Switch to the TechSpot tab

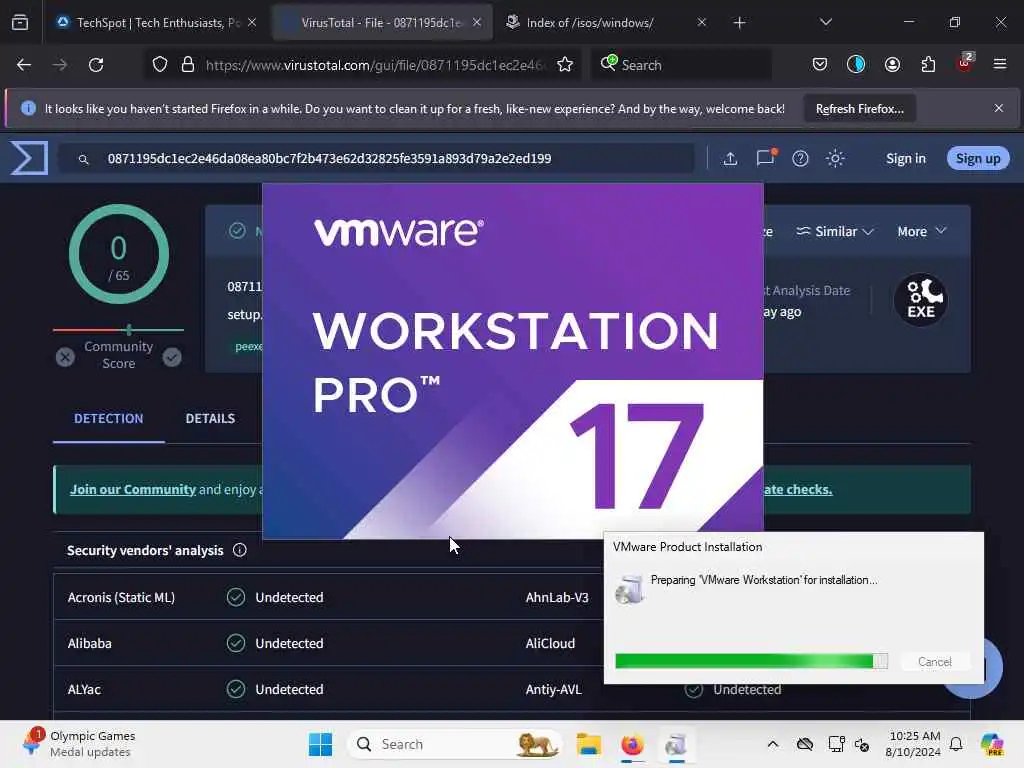click(x=149, y=23)
